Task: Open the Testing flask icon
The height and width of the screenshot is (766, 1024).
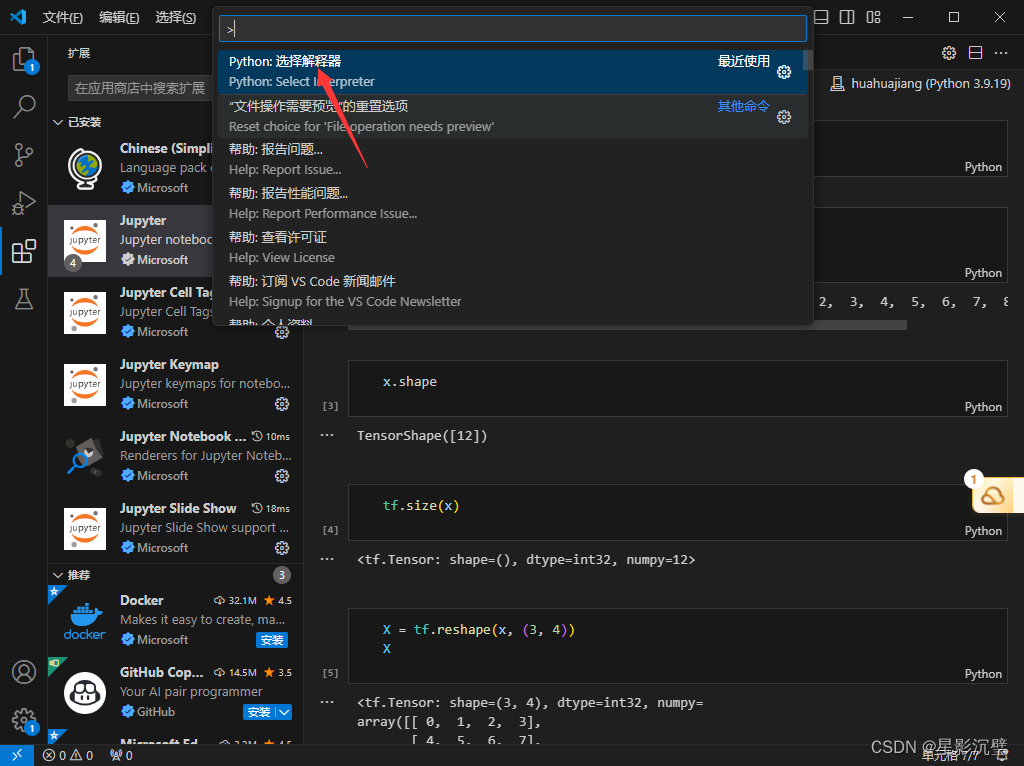Action: point(24,299)
